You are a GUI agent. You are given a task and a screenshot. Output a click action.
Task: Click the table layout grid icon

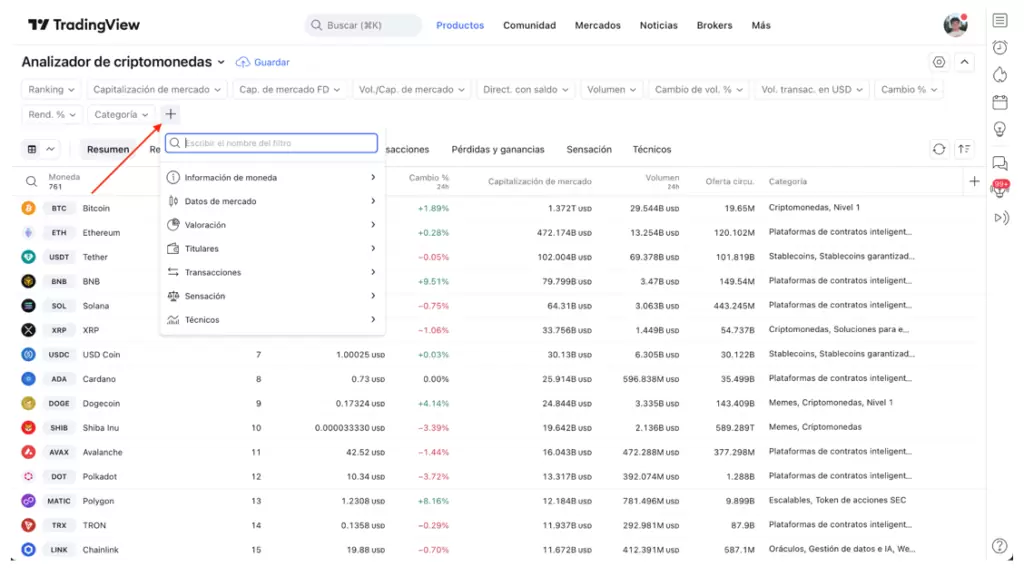tap(32, 149)
